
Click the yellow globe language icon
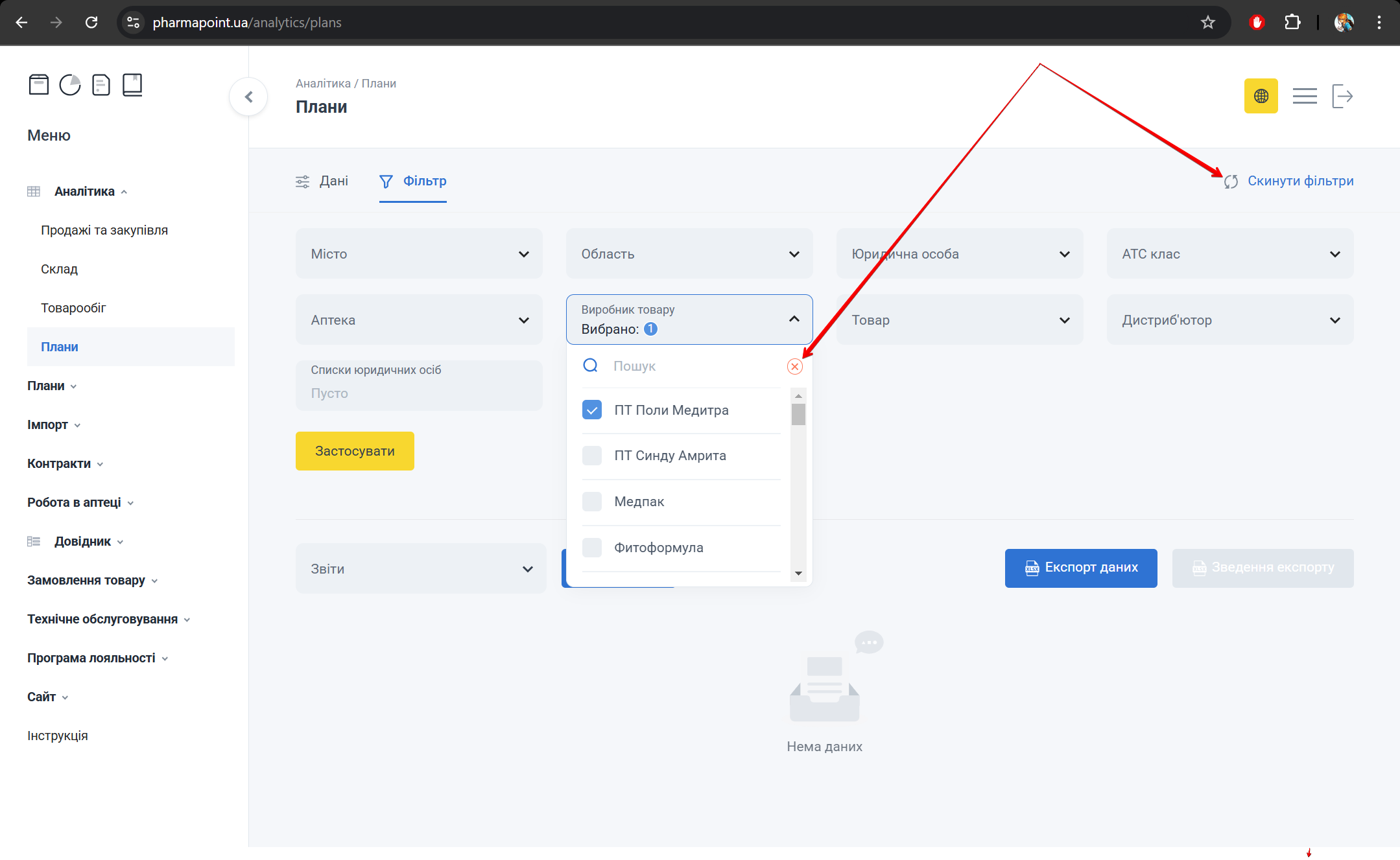pyautogui.click(x=1261, y=97)
